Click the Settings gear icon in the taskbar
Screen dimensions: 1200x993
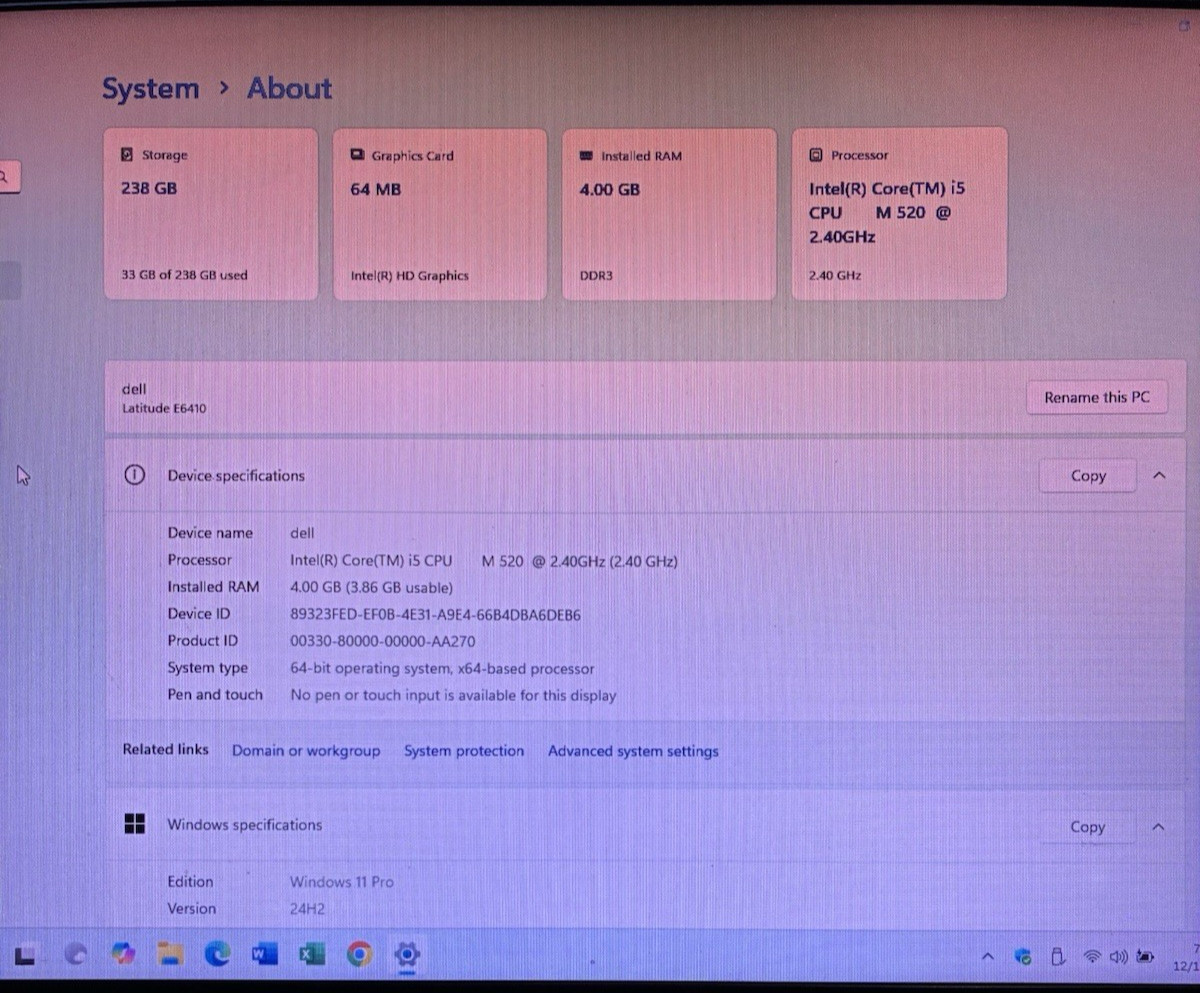tap(406, 954)
